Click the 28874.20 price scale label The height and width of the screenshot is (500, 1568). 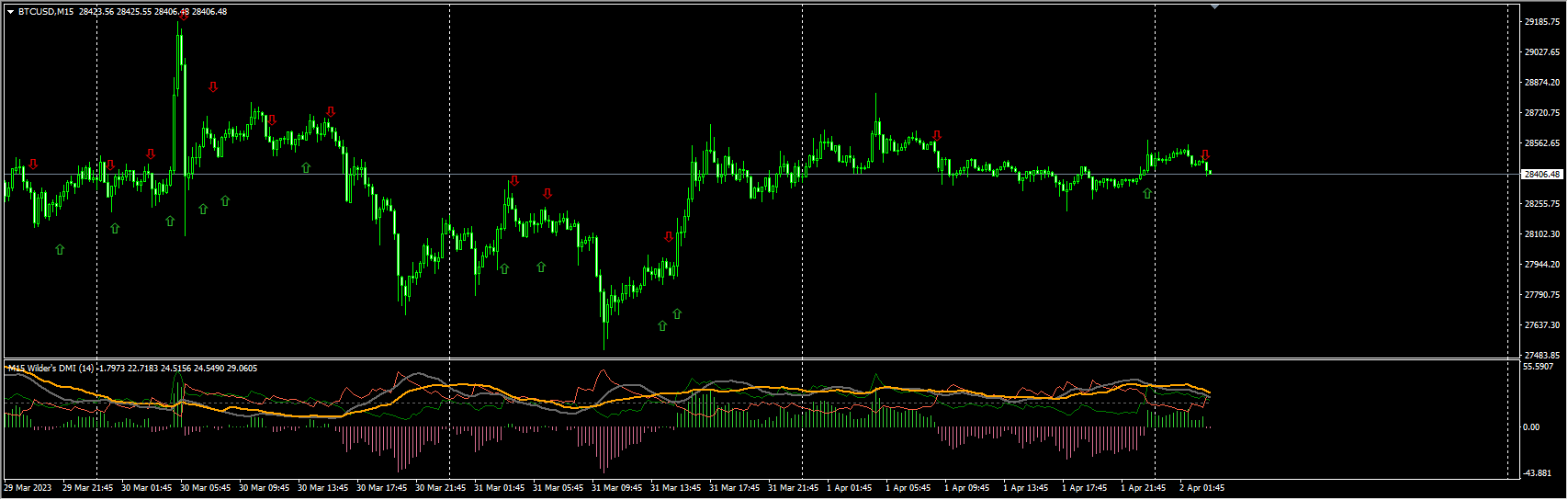1542,83
